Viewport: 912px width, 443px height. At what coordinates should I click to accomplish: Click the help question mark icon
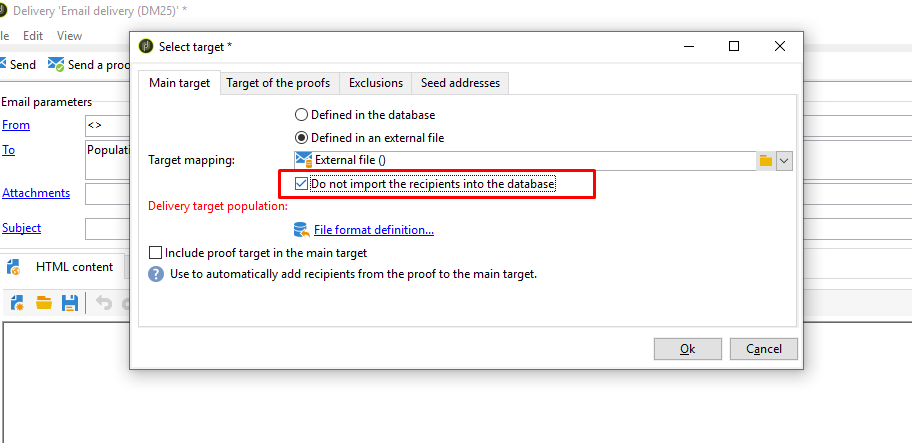point(156,274)
